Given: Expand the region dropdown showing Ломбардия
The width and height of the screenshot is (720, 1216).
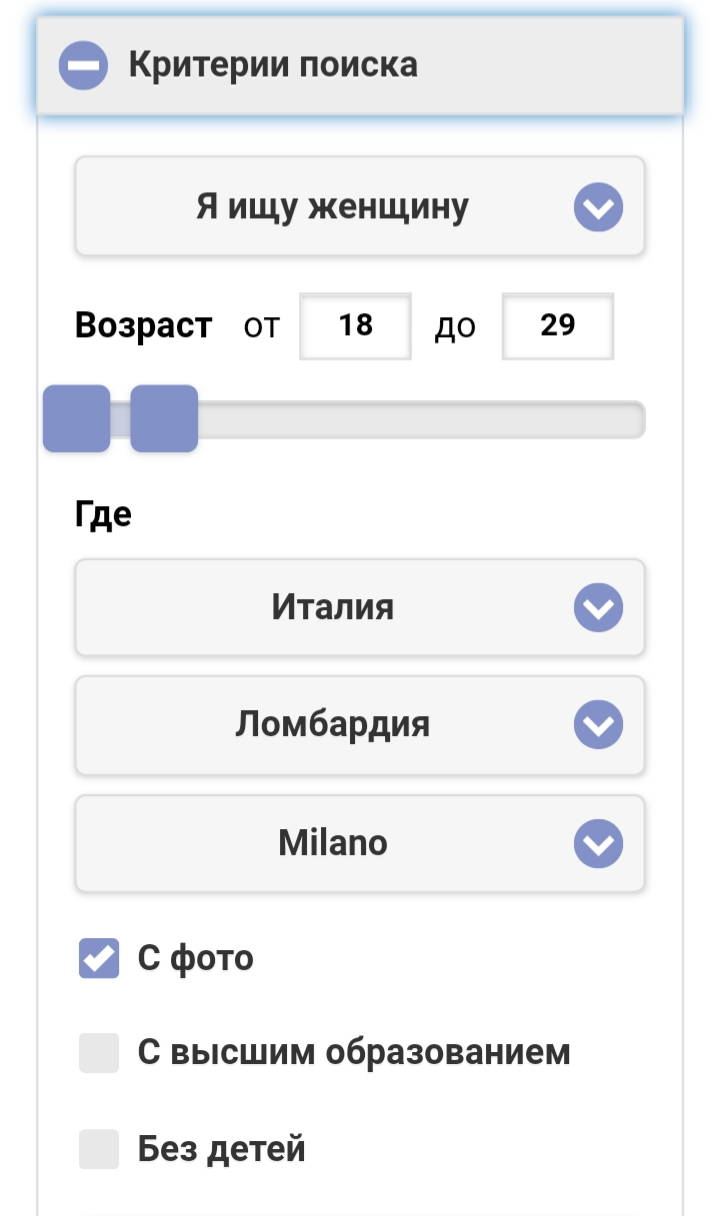Looking at the screenshot, I should coord(332,724).
